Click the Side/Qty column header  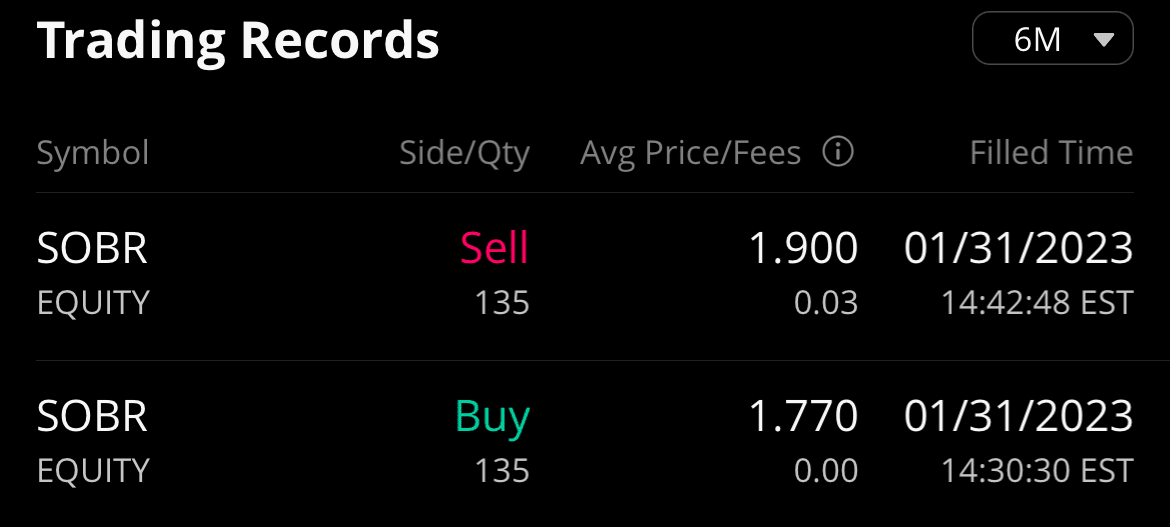point(464,153)
